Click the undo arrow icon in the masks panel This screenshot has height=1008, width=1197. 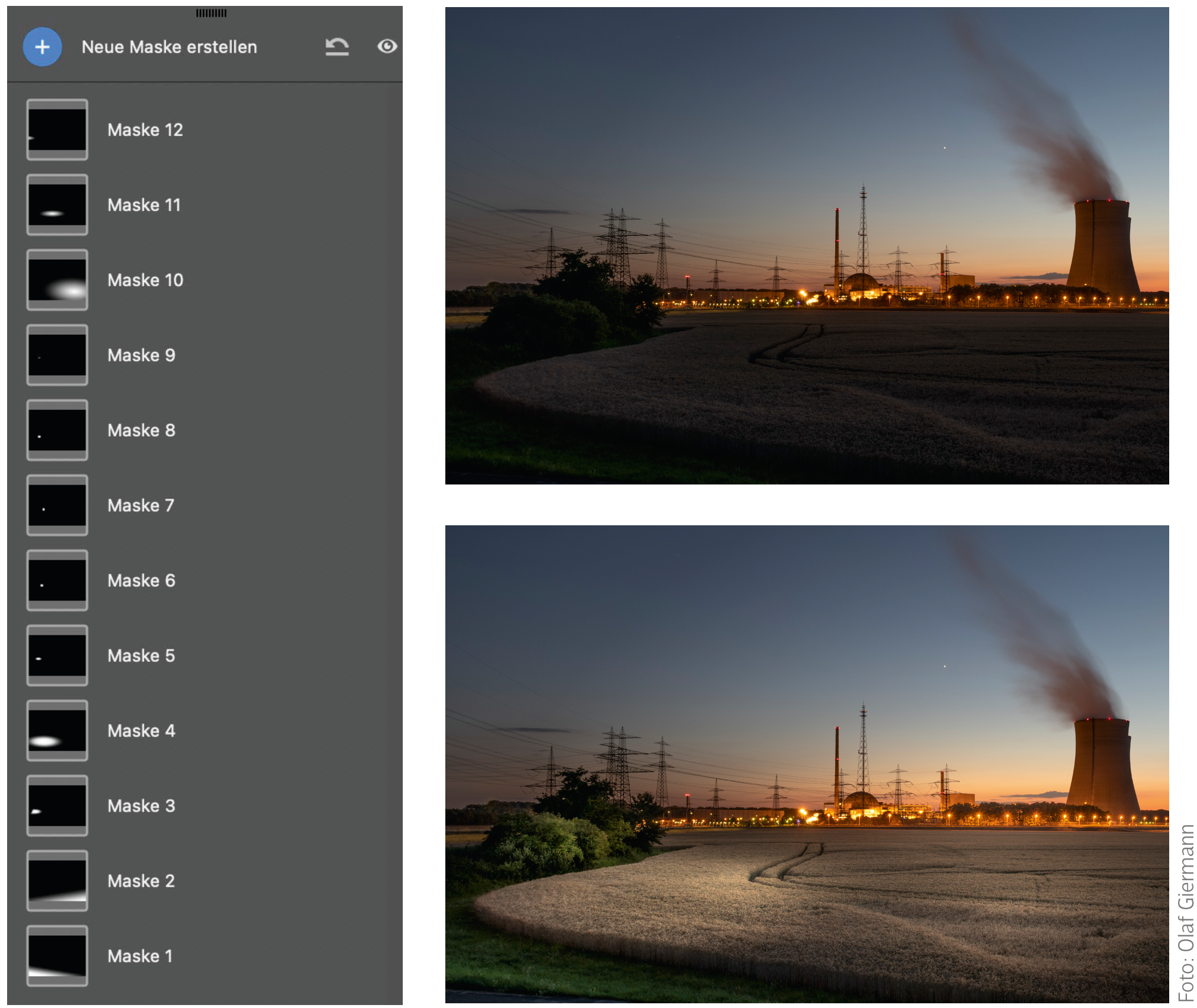tap(337, 47)
